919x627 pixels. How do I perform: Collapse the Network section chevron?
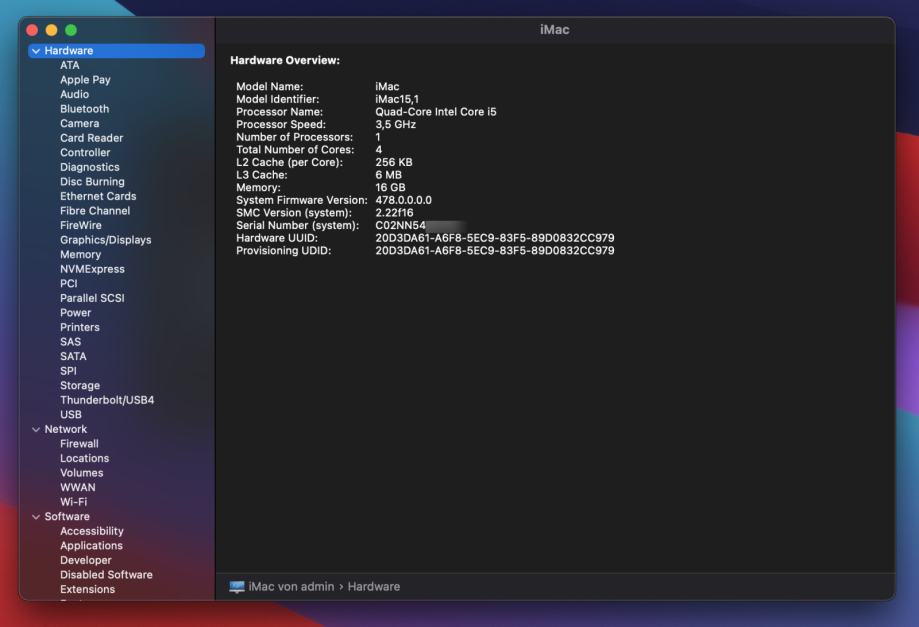pyautogui.click(x=36, y=430)
